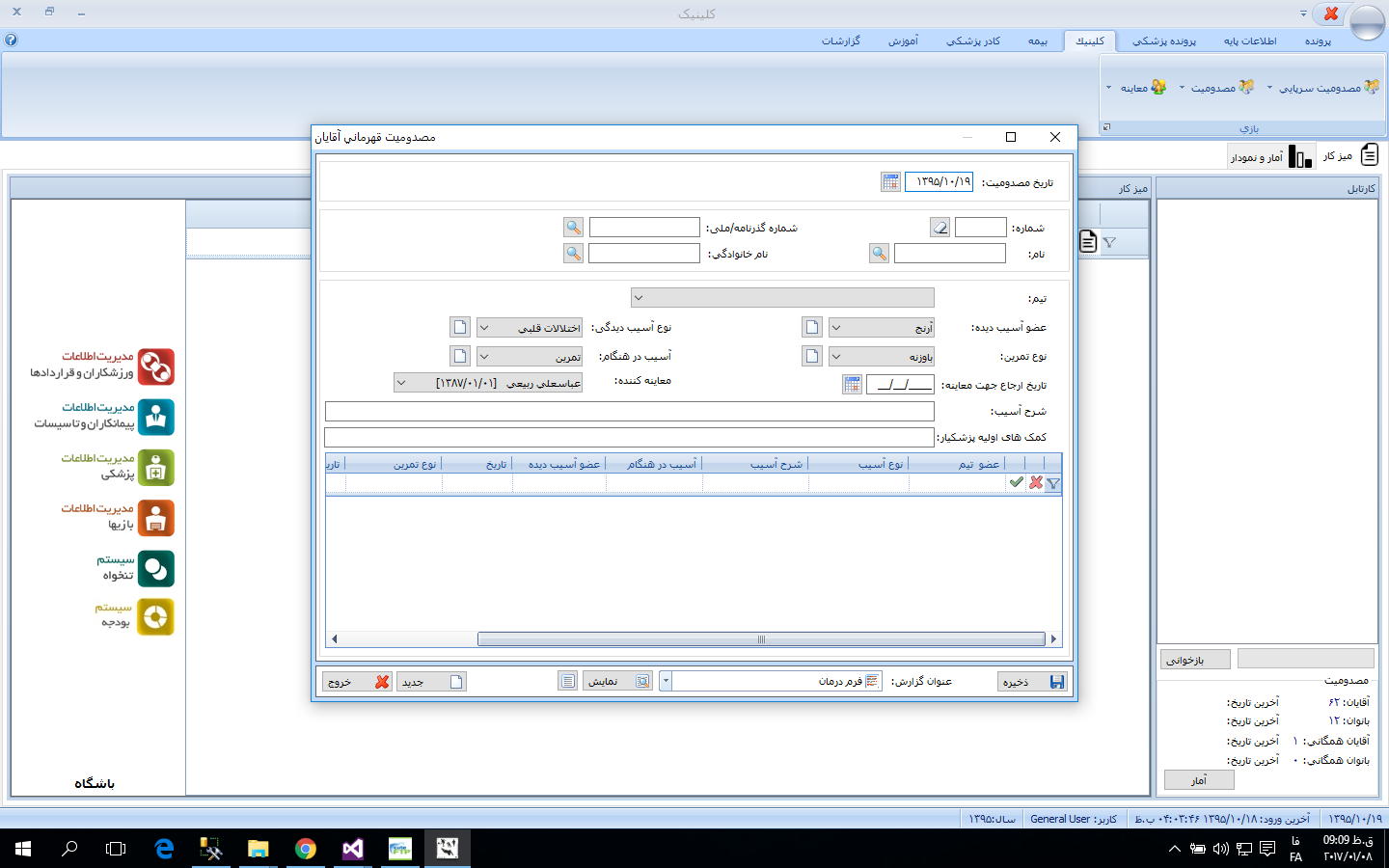Viewport: 1389px width, 868px height.
Task: Open calendar for تاریخ ارجاع جهت معاینه
Action: point(852,385)
